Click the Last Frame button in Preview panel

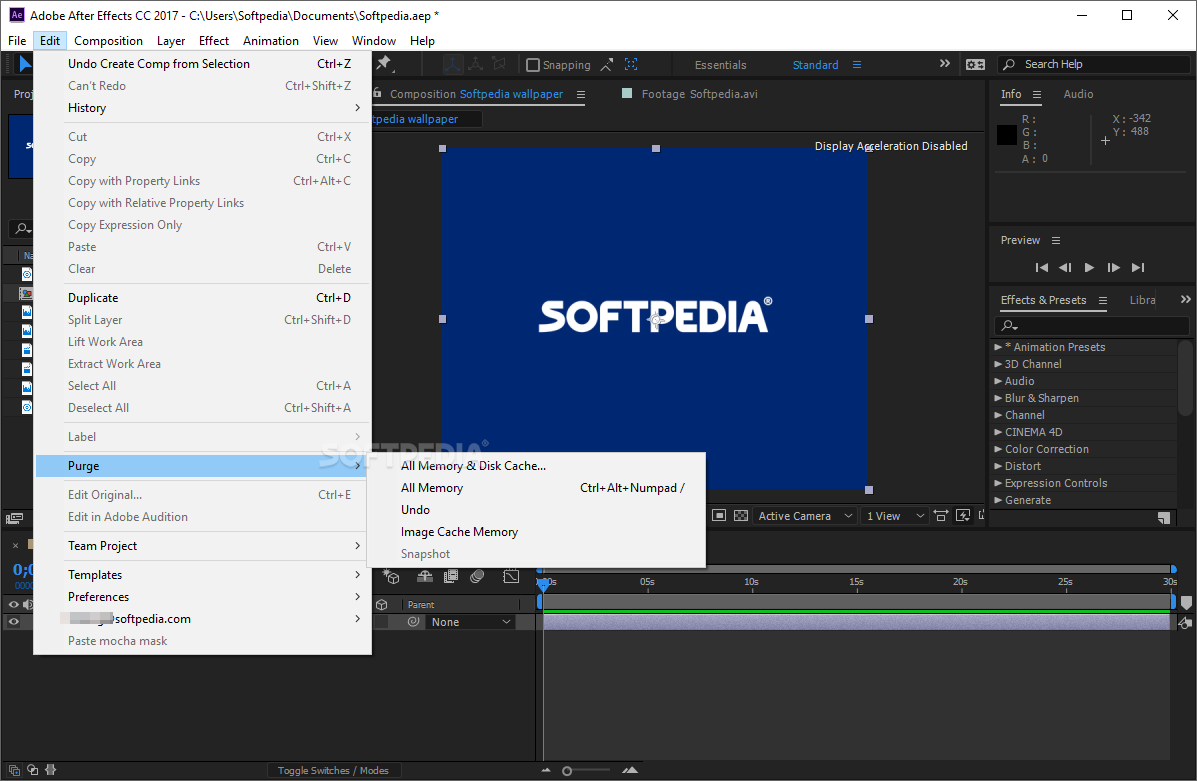tap(1138, 267)
